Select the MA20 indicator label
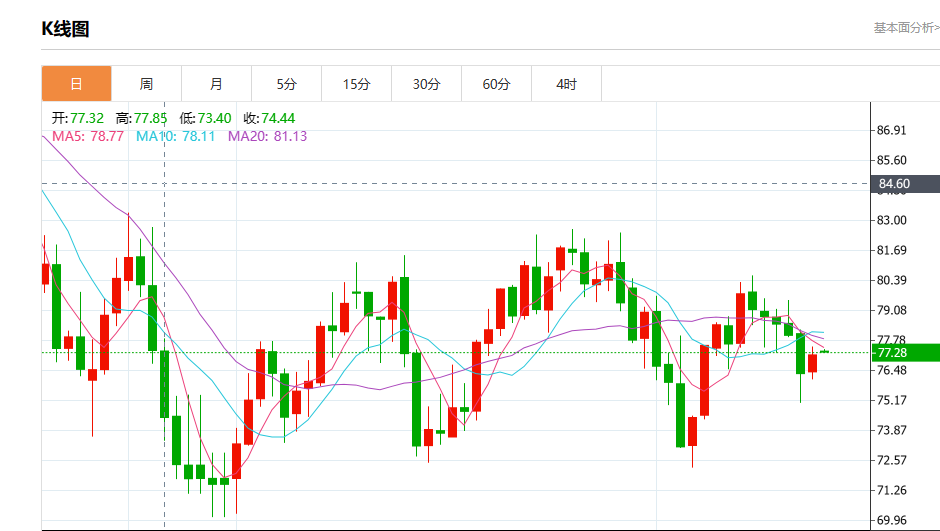This screenshot has width=940, height=531. tap(267, 136)
